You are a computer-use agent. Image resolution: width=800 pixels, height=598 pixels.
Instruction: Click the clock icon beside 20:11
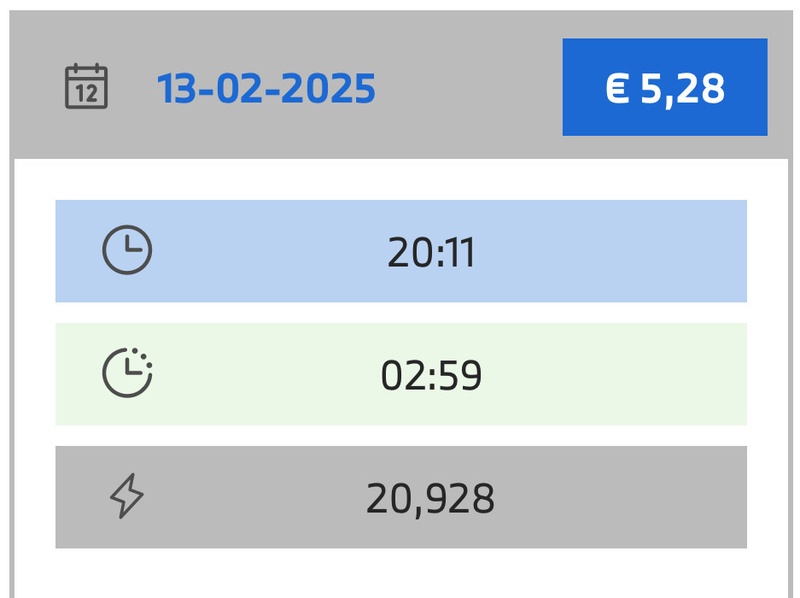[127, 250]
